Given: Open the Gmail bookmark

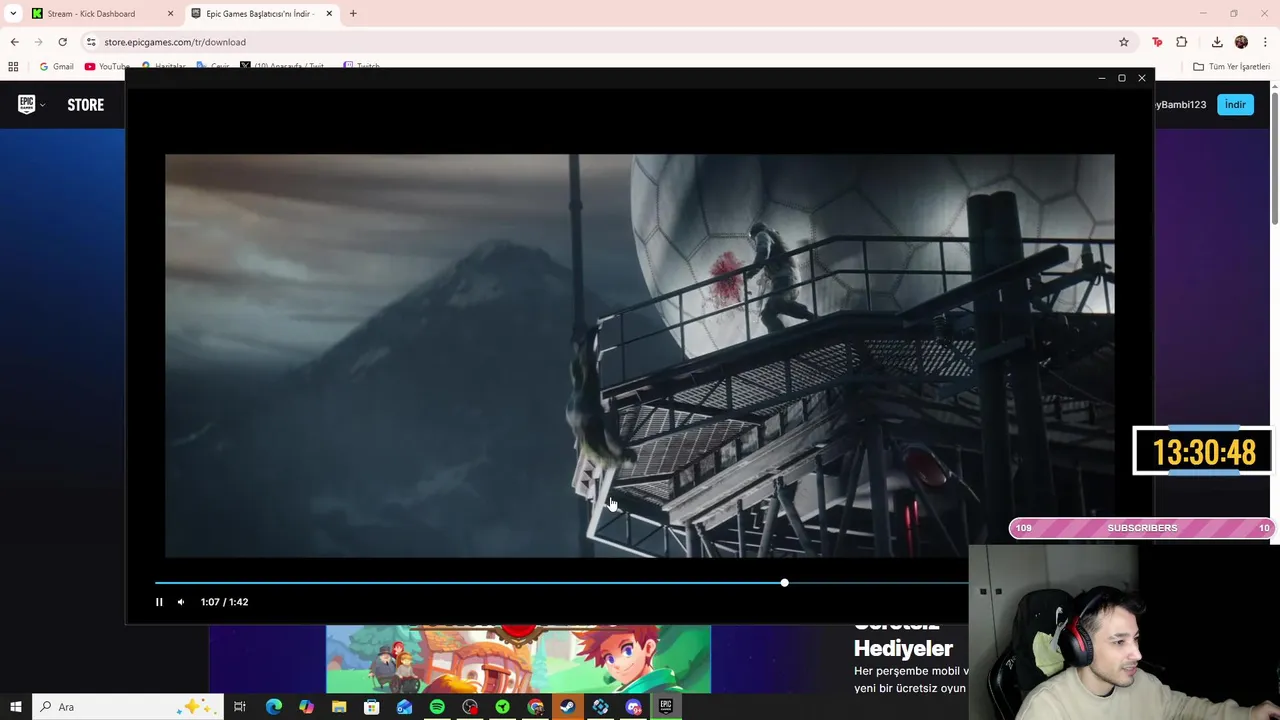Looking at the screenshot, I should pos(56,67).
